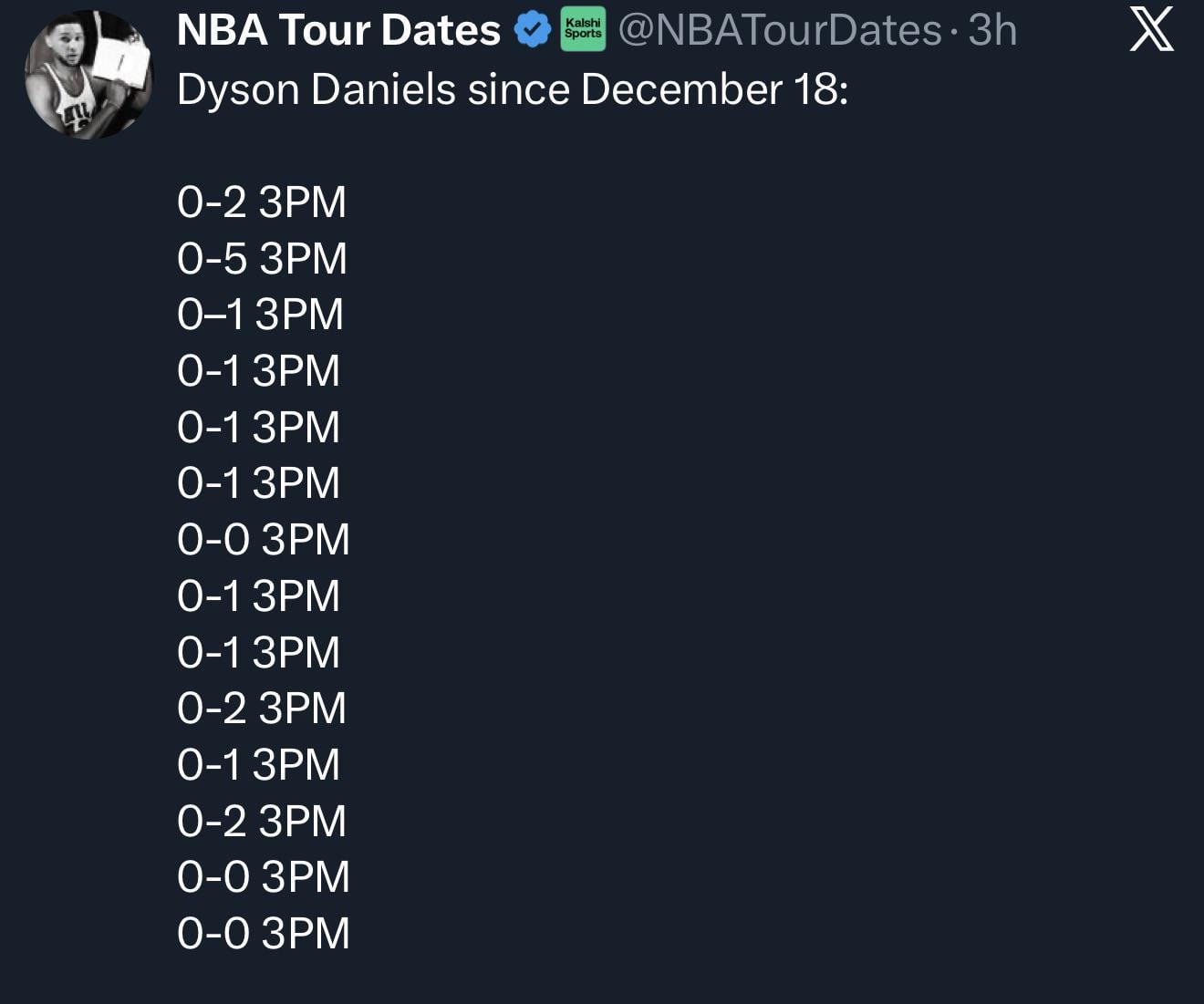The width and height of the screenshot is (1204, 1004).
Task: Open the NBA Tour Dates profile picture
Action: (89, 75)
